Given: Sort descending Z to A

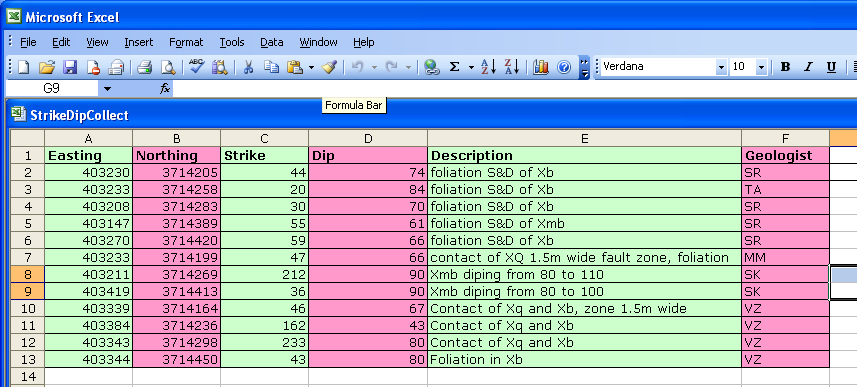Looking at the screenshot, I should 512,67.
